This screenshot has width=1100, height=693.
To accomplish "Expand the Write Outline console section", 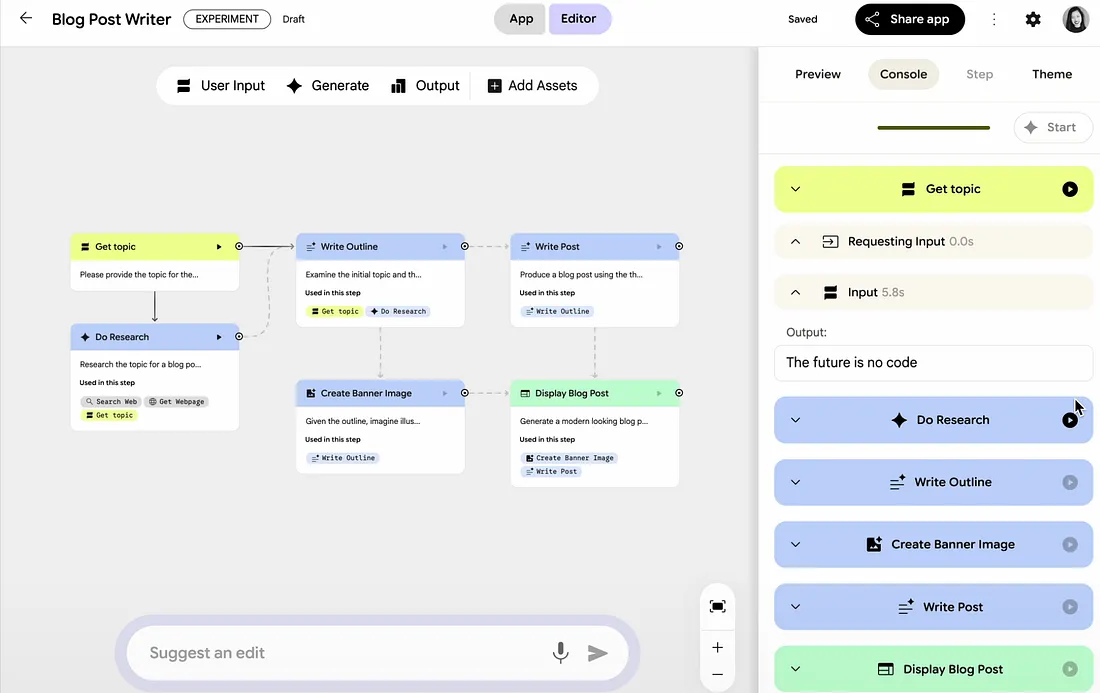I will point(796,482).
